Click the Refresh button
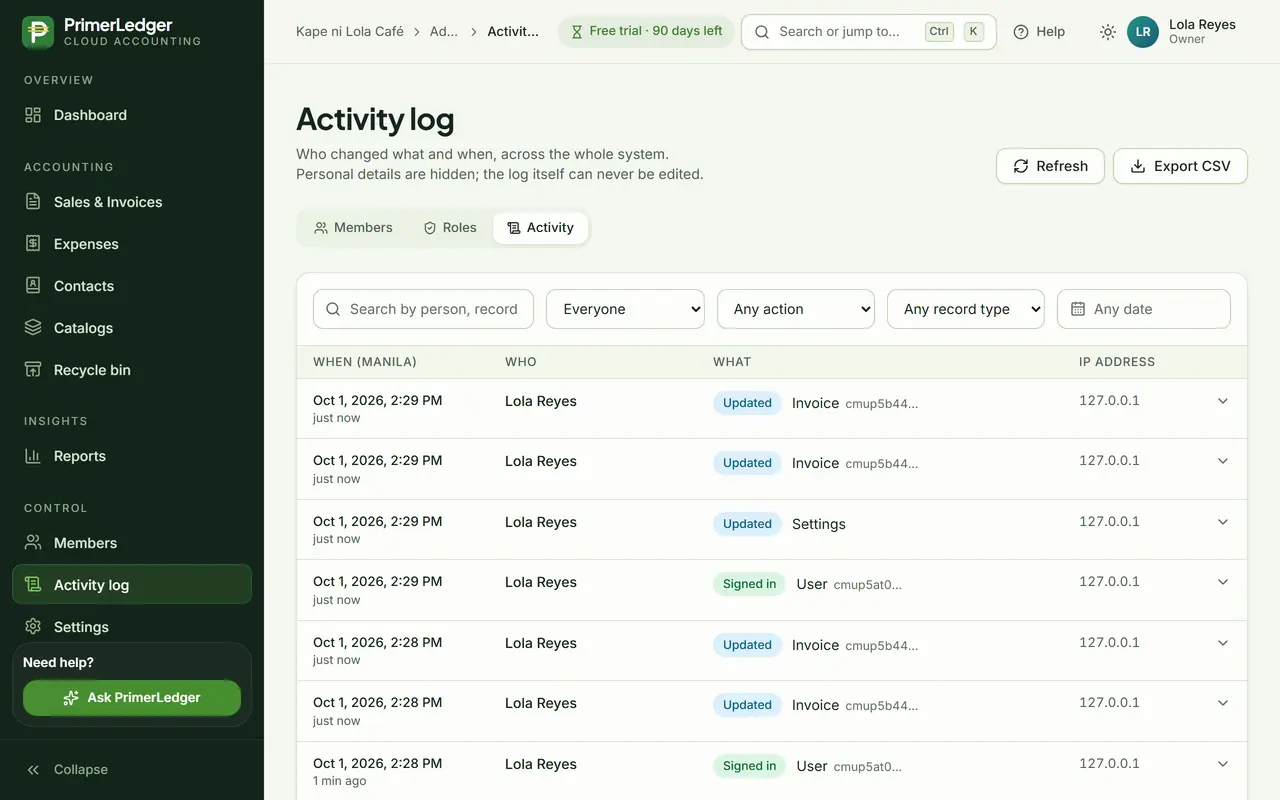1280x800 pixels. coord(1050,166)
